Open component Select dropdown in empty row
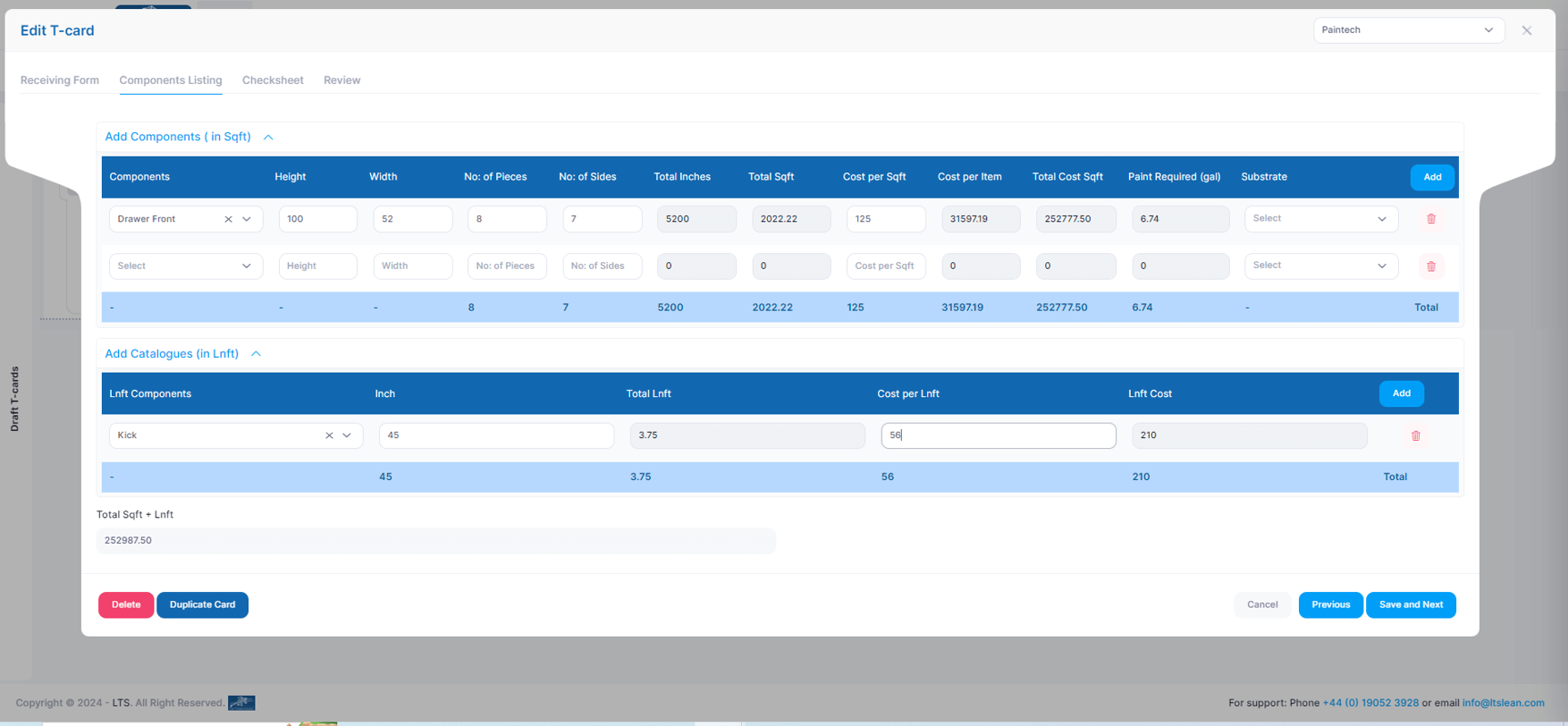 pos(185,266)
